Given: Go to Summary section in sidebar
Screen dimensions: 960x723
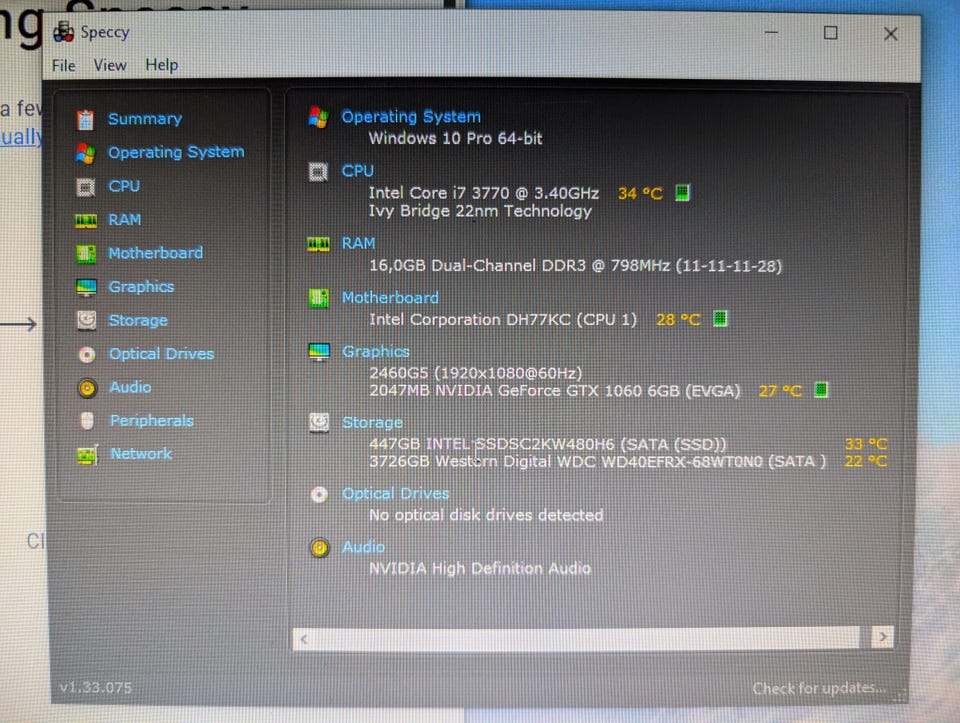Looking at the screenshot, I should (145, 119).
